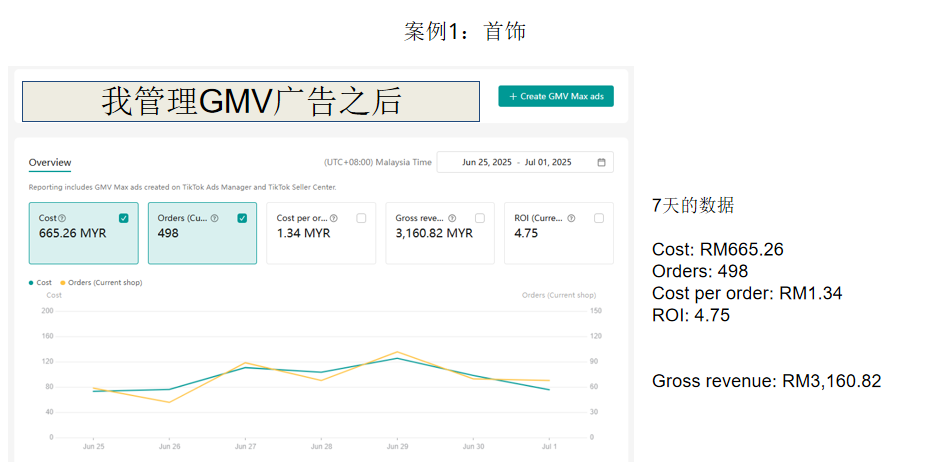Switch to the Overview tab
The width and height of the screenshot is (932, 468).
(x=50, y=162)
